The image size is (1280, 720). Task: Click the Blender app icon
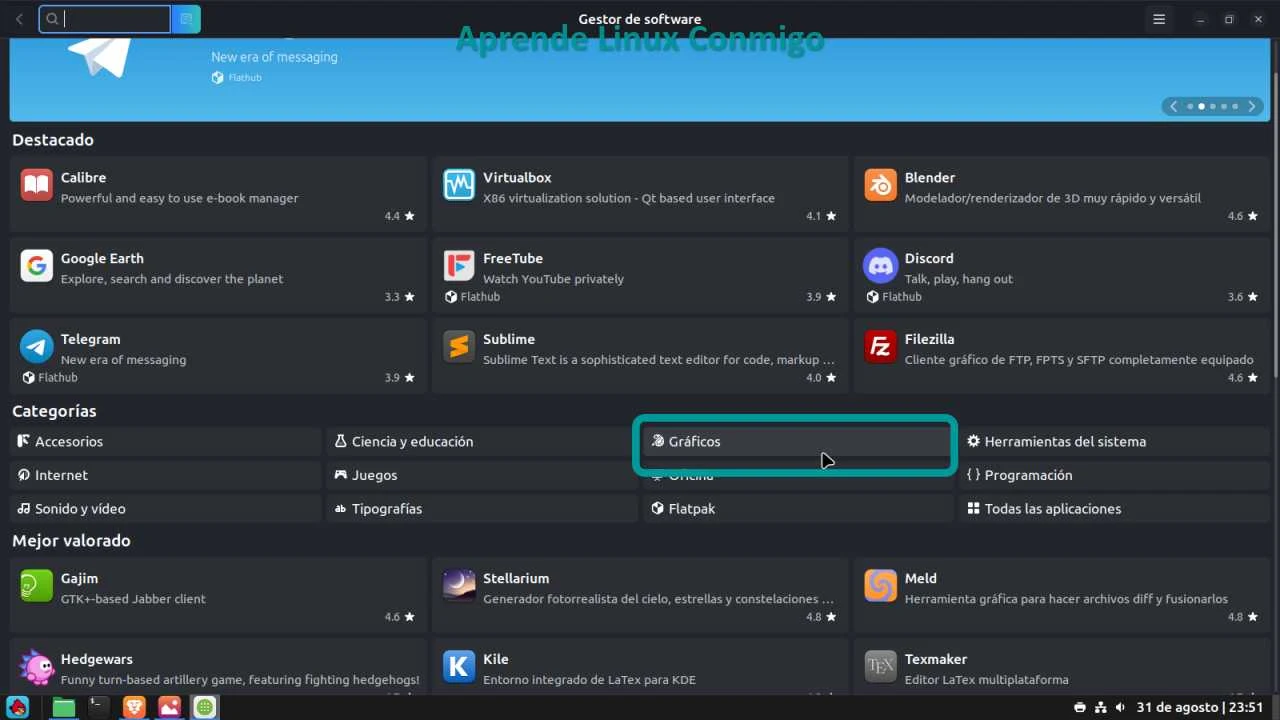click(x=881, y=185)
